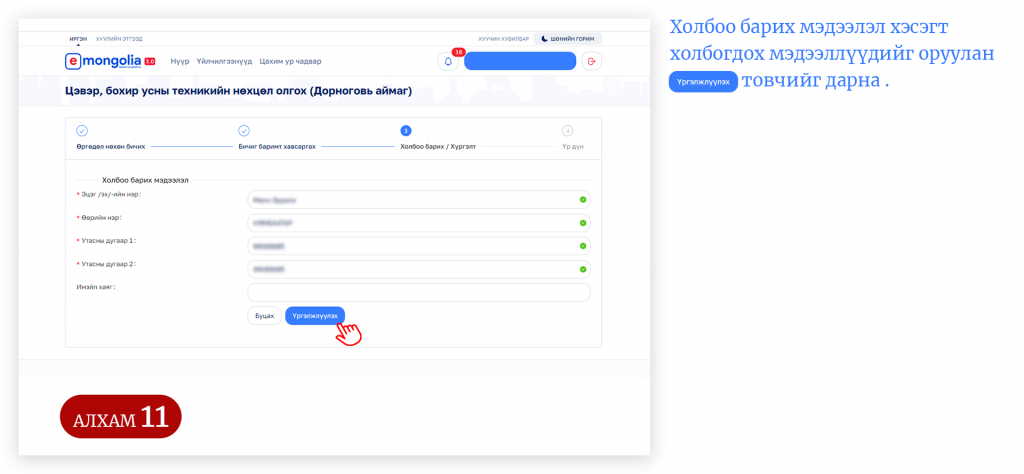Click the Холбоо барих мэдээлэл section heading

pyautogui.click(x=145, y=180)
